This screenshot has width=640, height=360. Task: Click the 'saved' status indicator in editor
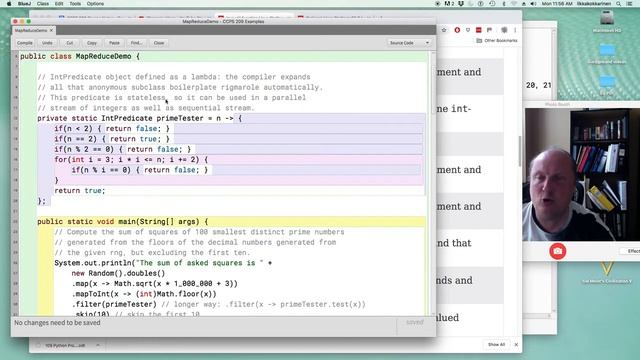(415, 322)
